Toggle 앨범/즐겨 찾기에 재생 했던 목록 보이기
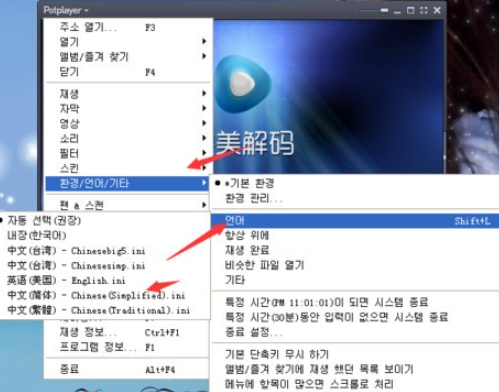 point(355,369)
